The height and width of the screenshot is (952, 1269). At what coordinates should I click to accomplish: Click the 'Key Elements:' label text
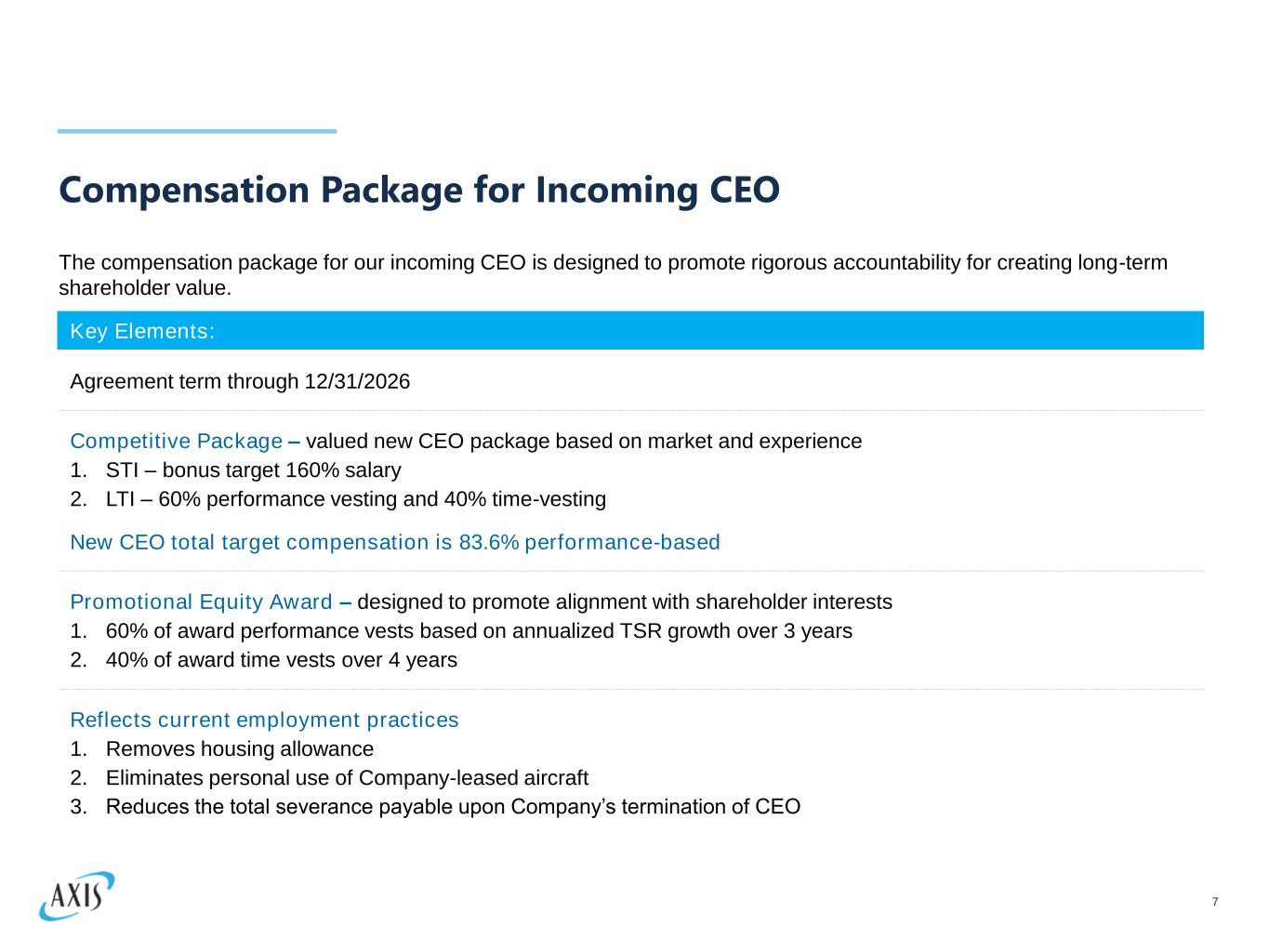tap(142, 332)
